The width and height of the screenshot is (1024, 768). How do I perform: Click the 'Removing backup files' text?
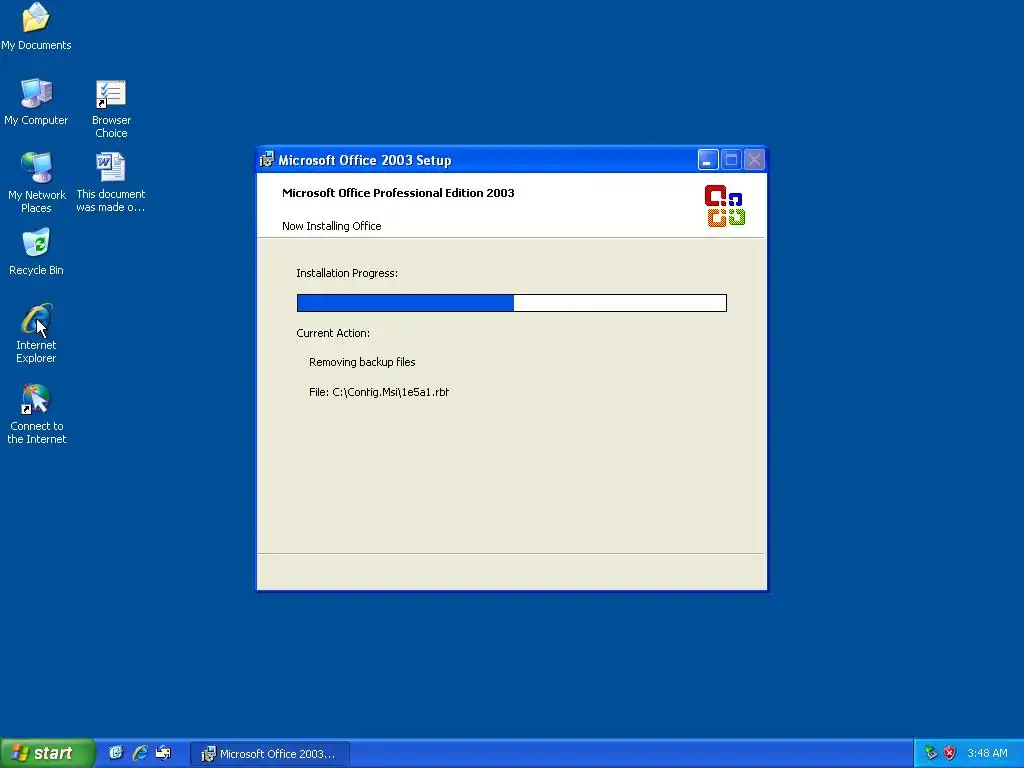pyautogui.click(x=362, y=362)
